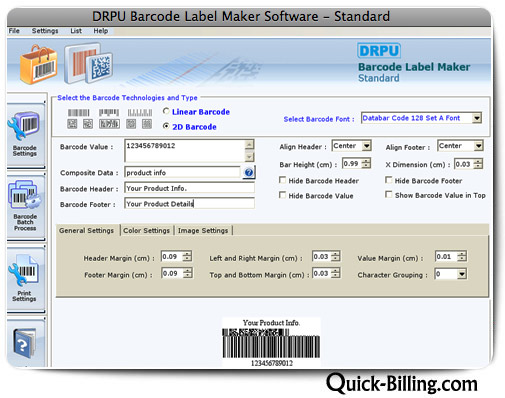This screenshot has width=505, height=398.
Task: Increase the Value Margin value
Action: coord(462,254)
